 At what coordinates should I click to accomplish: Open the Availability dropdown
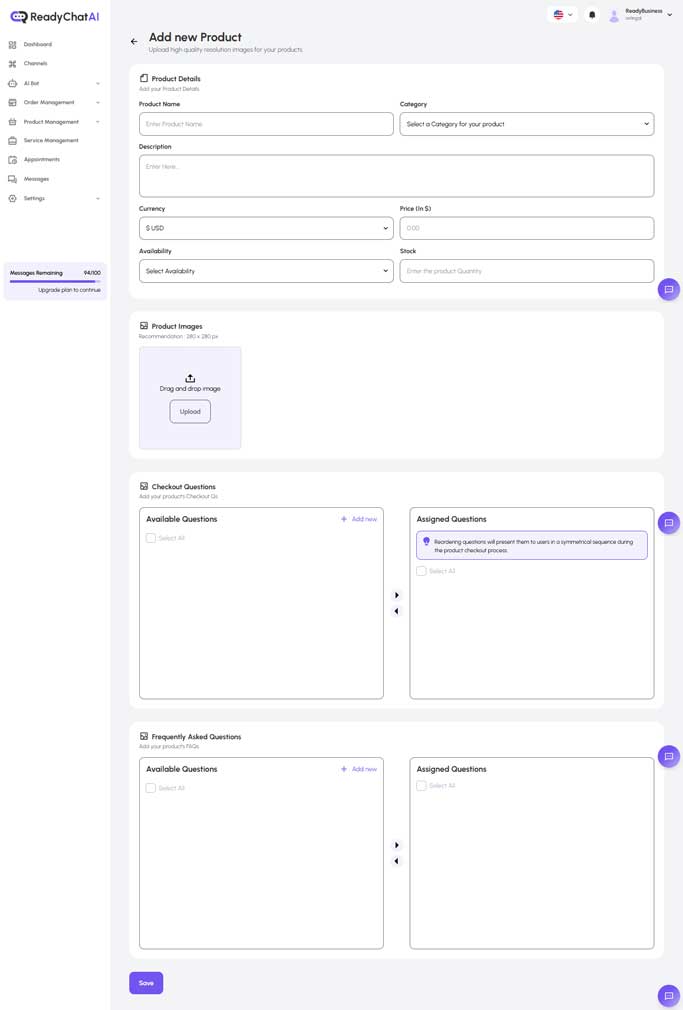point(266,271)
